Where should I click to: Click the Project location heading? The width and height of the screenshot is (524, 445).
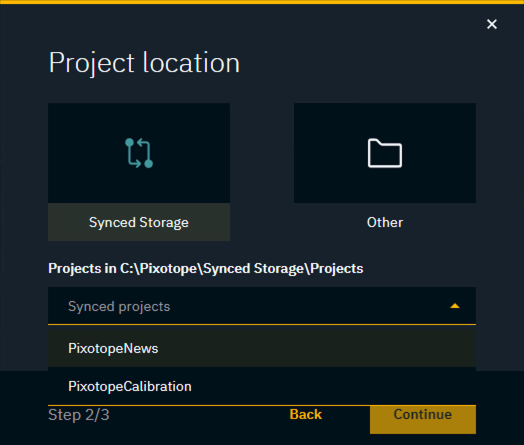pos(144,63)
